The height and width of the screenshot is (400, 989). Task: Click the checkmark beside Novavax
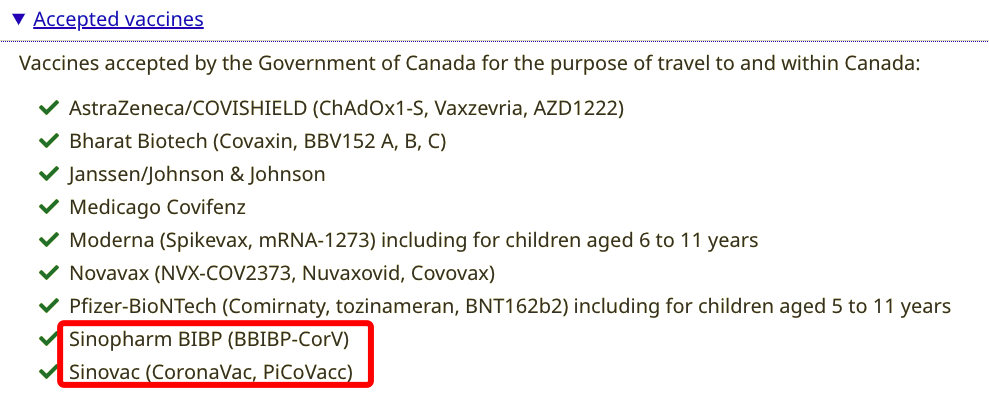(x=47, y=273)
